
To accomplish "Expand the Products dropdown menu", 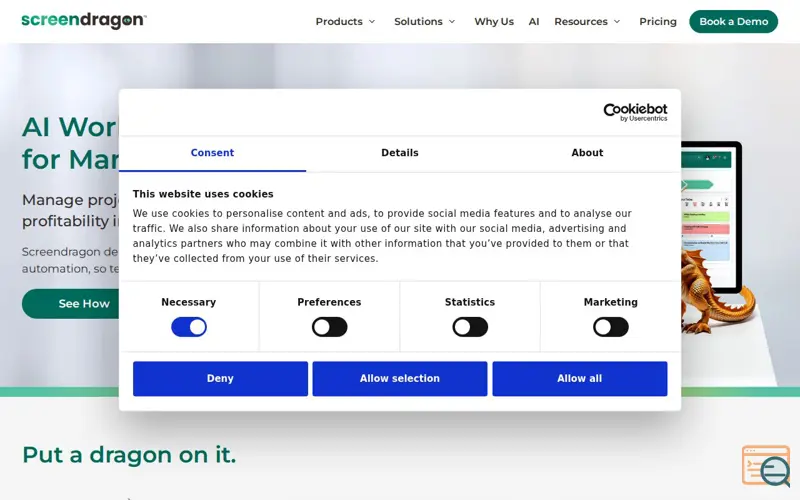I will coord(345,21).
